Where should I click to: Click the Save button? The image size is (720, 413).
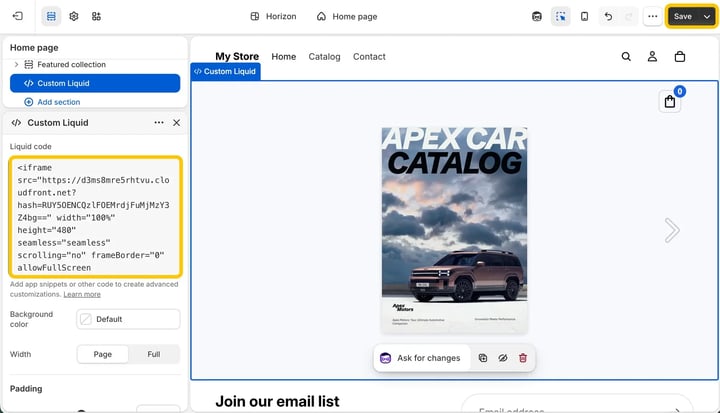point(683,17)
